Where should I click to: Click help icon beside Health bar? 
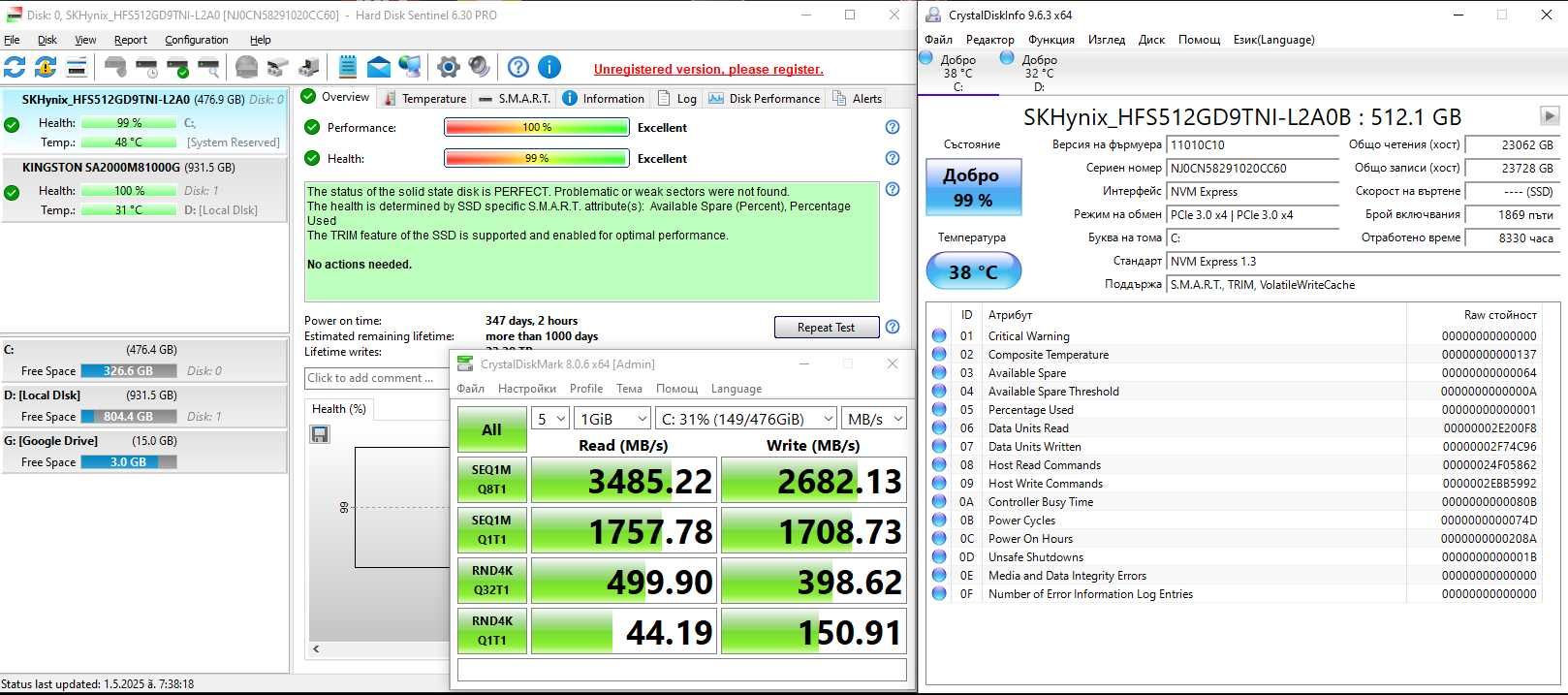pyautogui.click(x=893, y=158)
